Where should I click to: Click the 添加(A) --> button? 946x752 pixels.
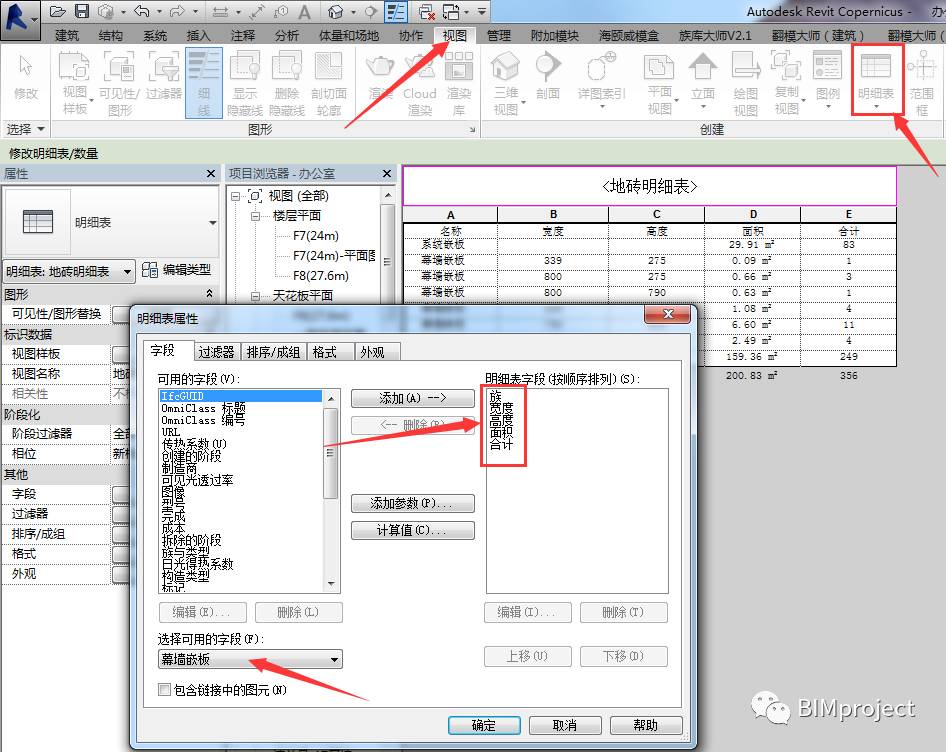click(413, 398)
